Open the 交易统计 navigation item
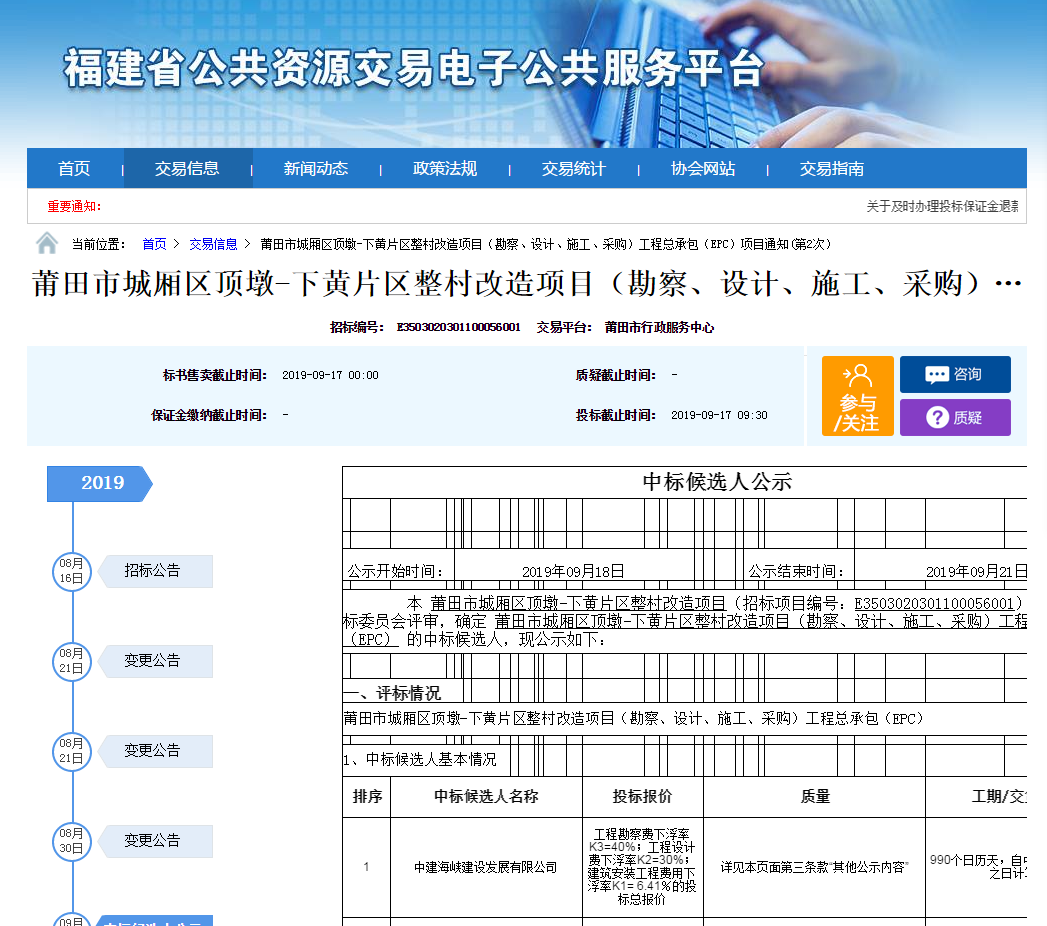The height and width of the screenshot is (926, 1047). (x=574, y=168)
